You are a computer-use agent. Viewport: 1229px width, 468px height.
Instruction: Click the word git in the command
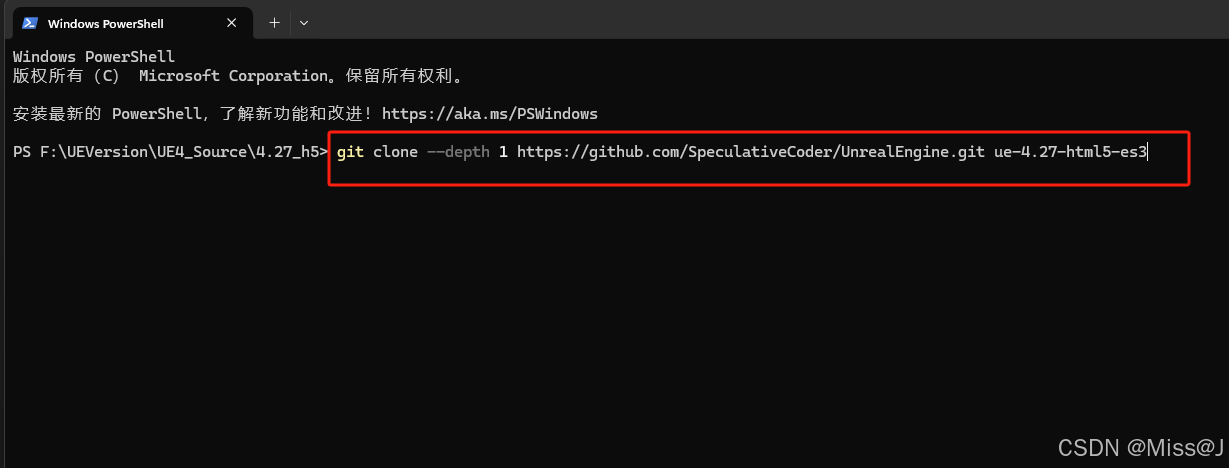tap(350, 152)
